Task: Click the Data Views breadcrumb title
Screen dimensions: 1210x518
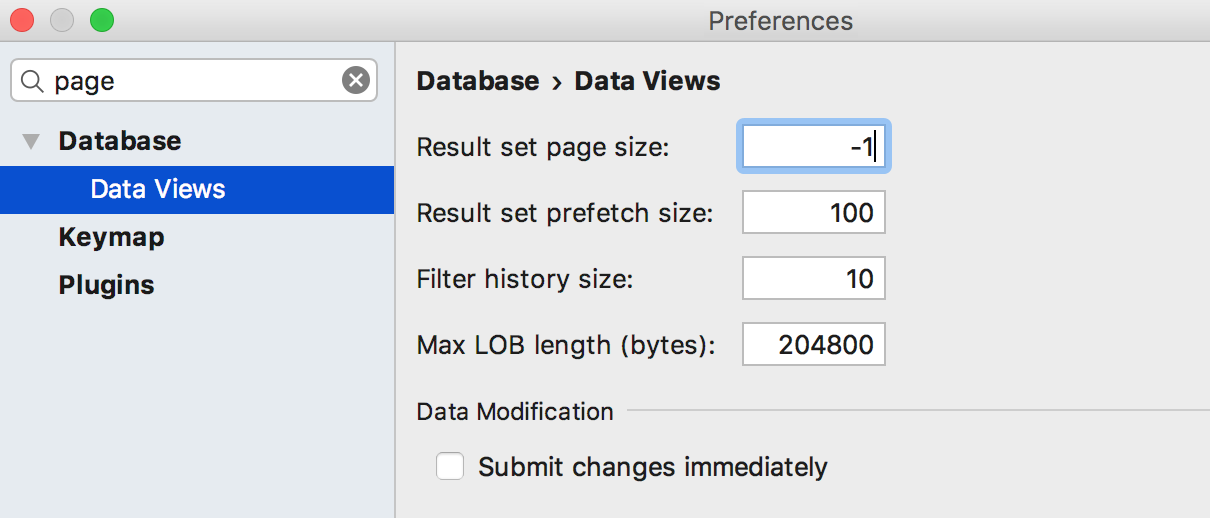Action: [647, 81]
